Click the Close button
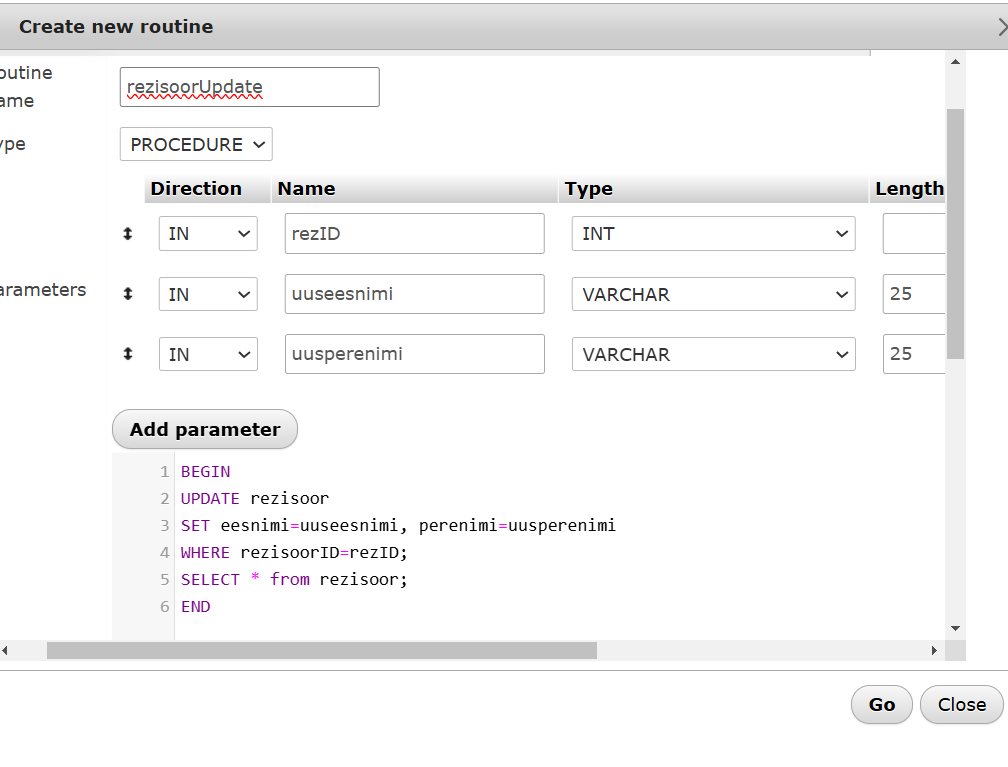 pyautogui.click(x=961, y=704)
